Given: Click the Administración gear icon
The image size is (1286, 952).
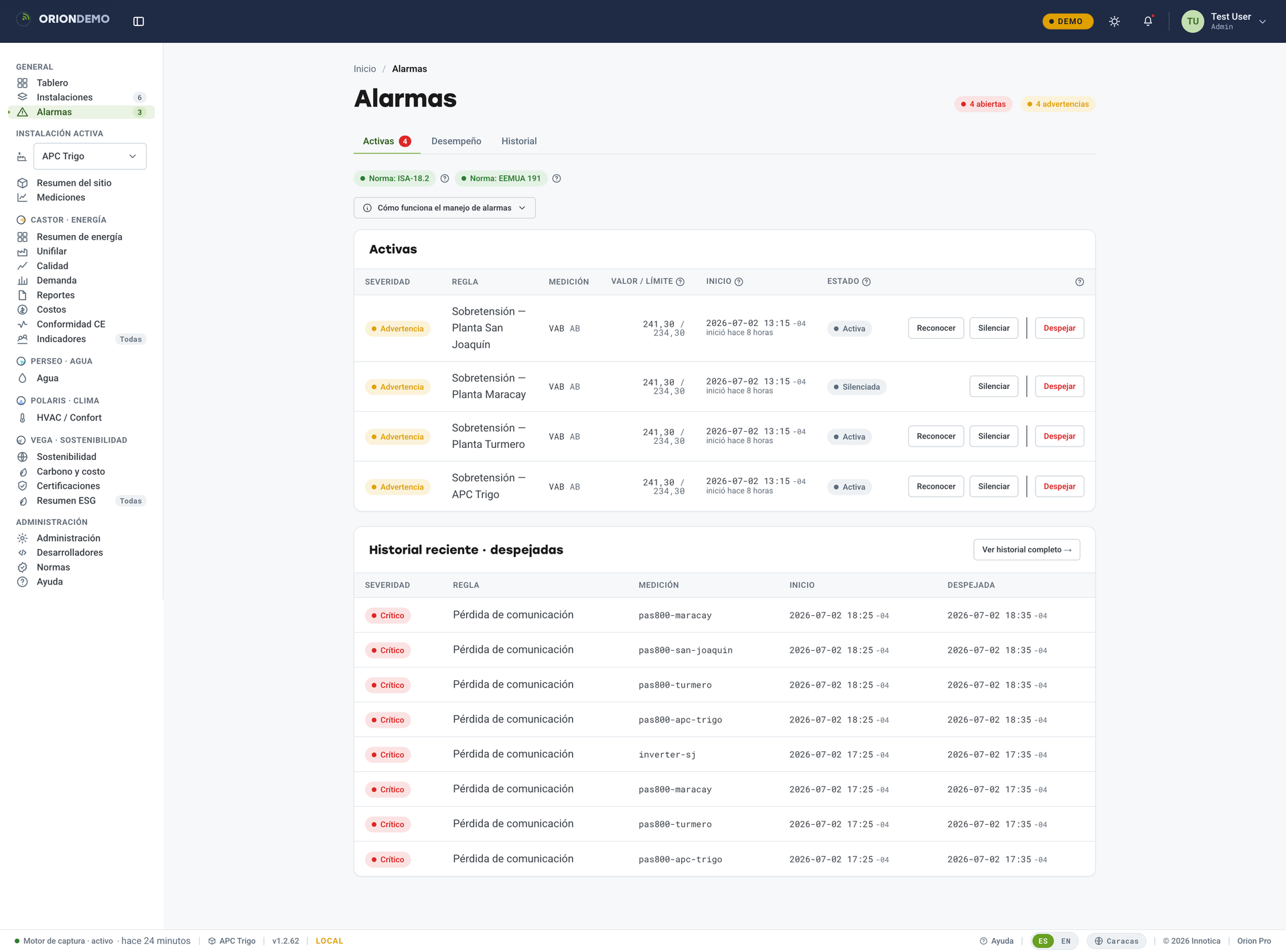Looking at the screenshot, I should point(22,538).
